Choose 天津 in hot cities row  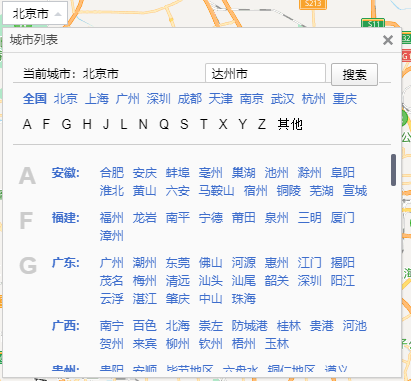(x=221, y=99)
